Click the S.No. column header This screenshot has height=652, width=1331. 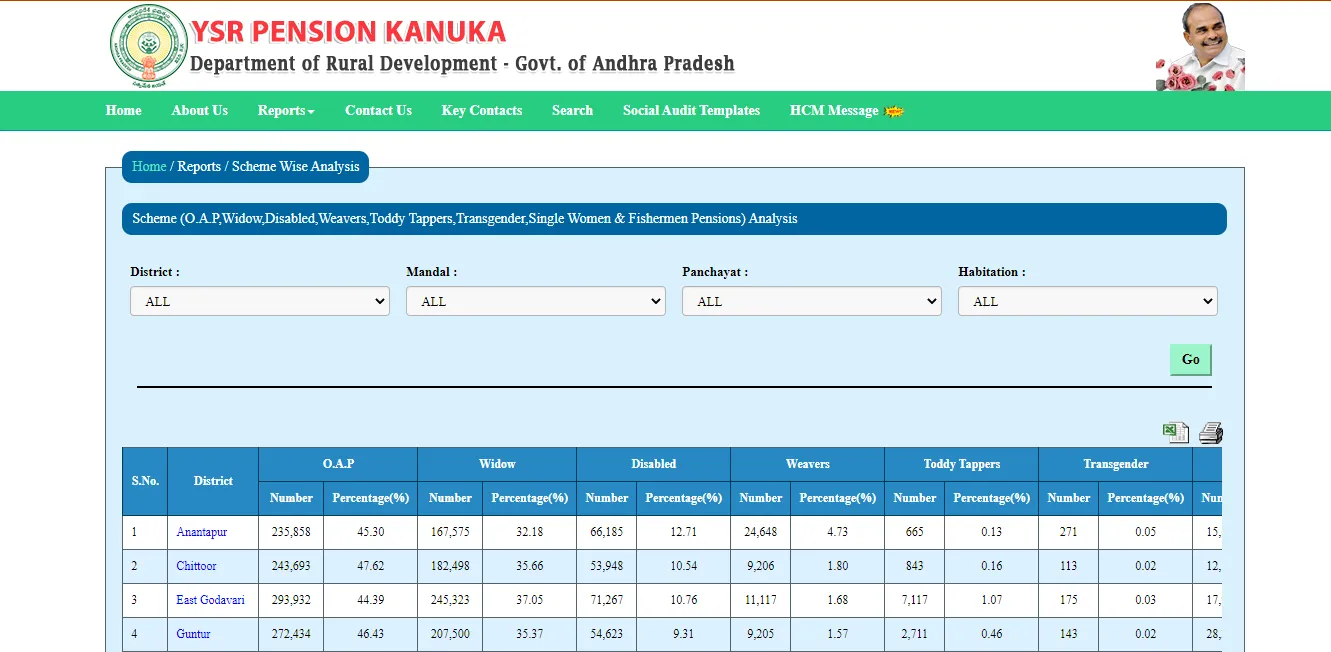coord(145,481)
